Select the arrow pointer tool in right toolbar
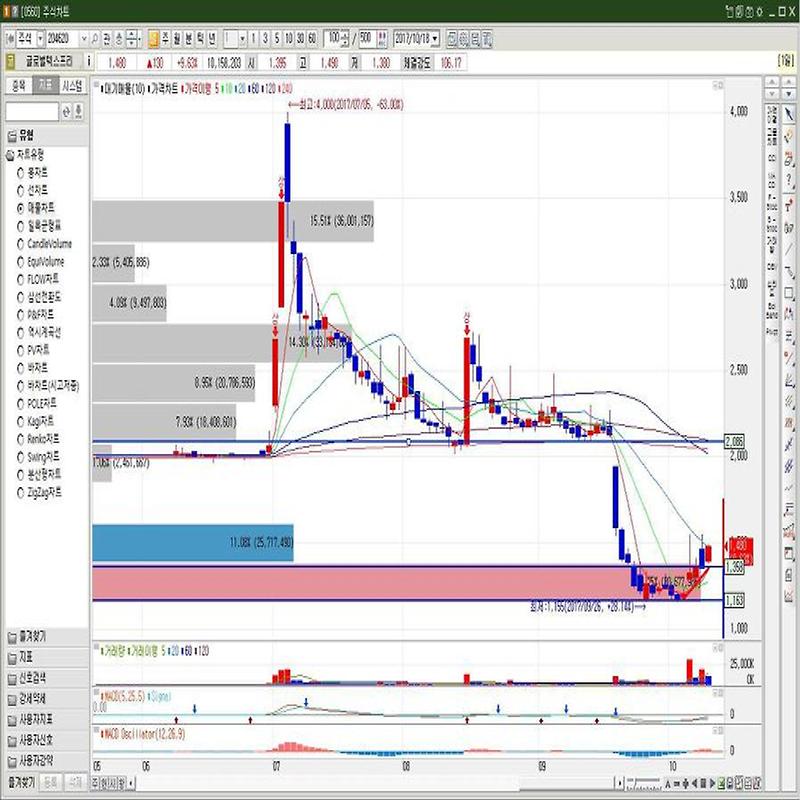 [789, 114]
